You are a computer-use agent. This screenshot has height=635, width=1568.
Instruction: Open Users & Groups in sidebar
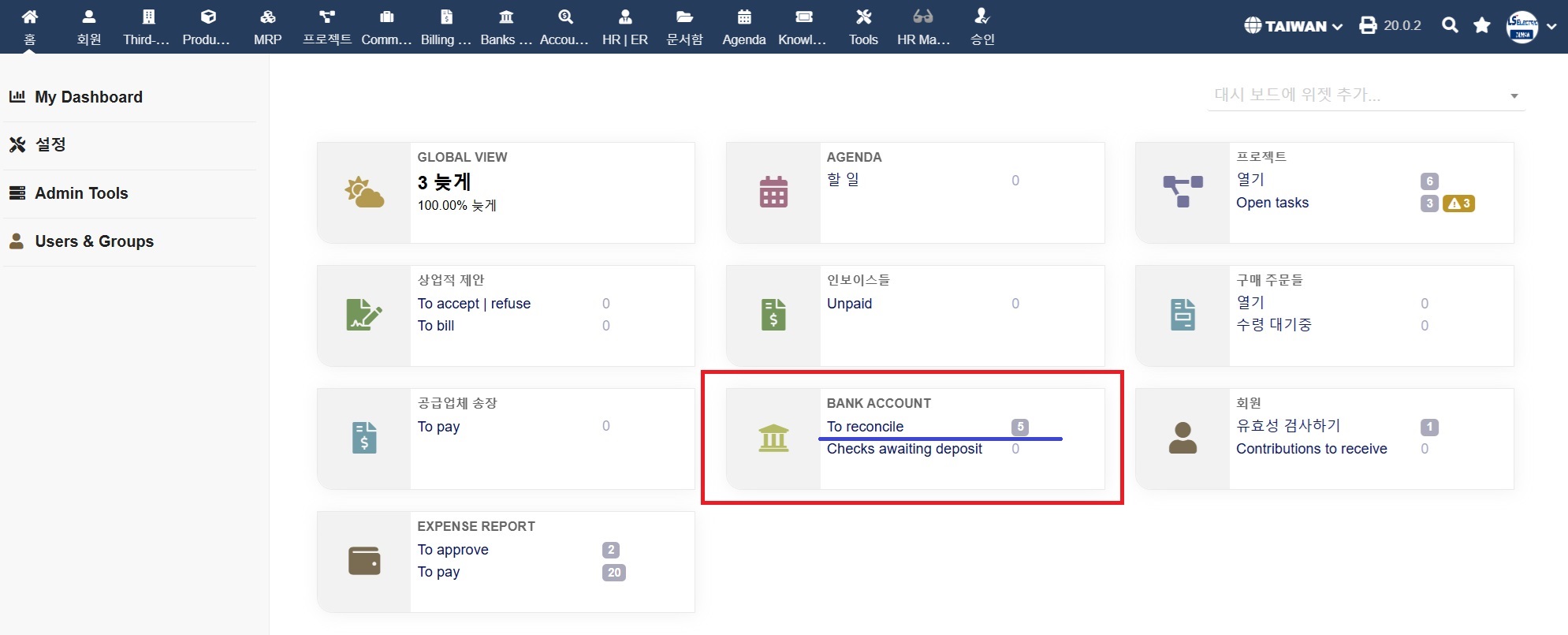coord(94,241)
